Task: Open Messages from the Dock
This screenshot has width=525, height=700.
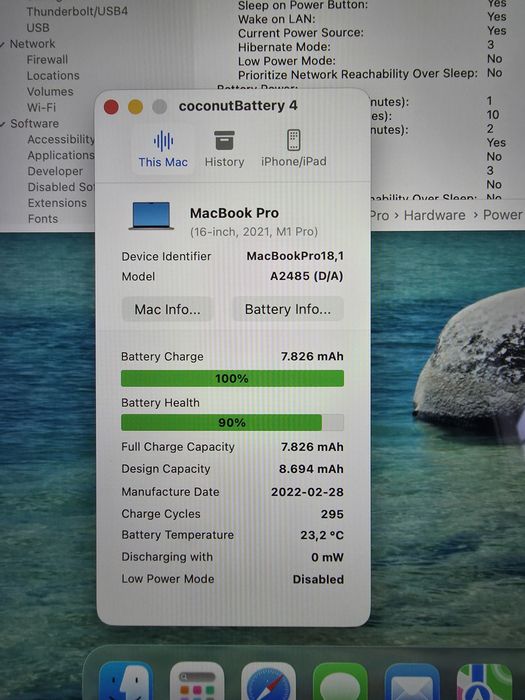Action: pos(340,681)
